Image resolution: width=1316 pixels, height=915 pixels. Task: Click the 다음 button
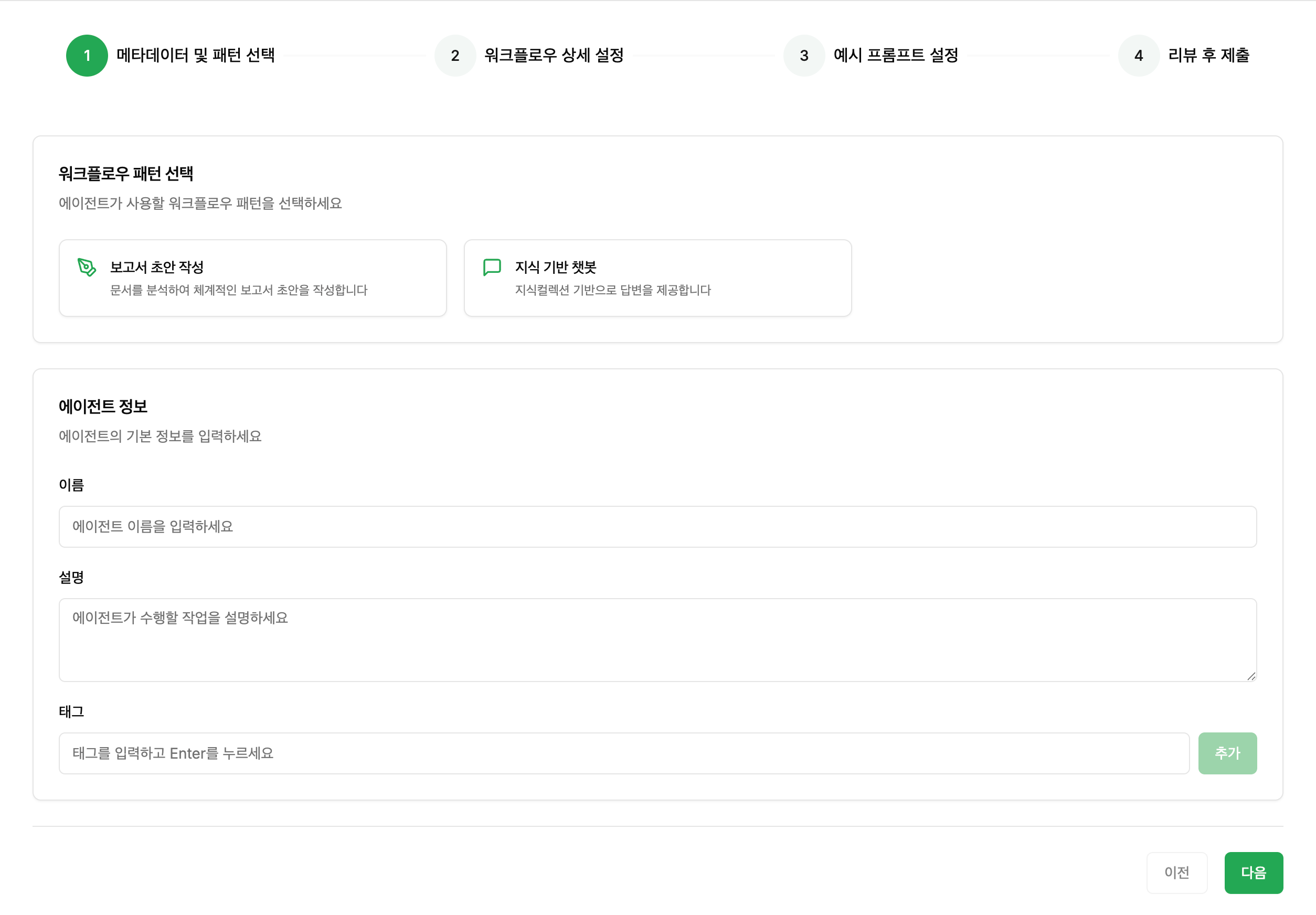point(1253,873)
